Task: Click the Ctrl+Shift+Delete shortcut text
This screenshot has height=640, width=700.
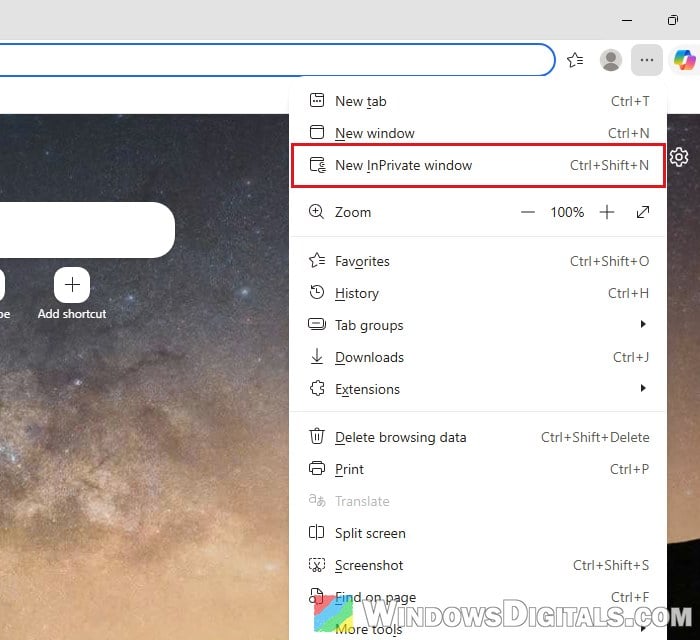Action: [x=595, y=437]
